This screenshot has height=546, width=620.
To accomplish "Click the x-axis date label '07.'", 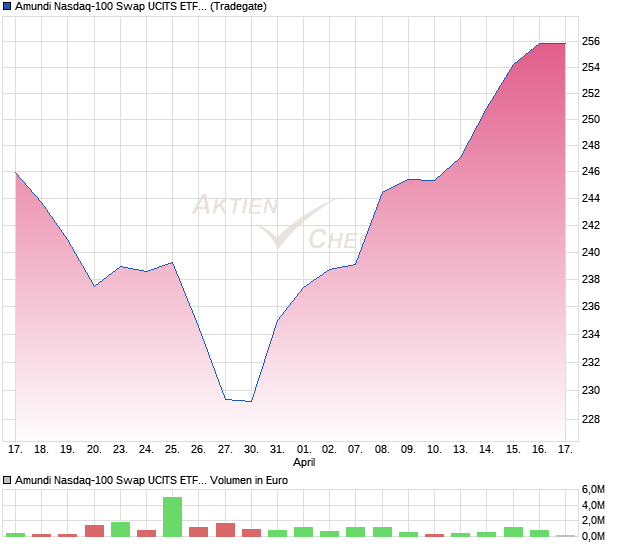I will (355, 450).
